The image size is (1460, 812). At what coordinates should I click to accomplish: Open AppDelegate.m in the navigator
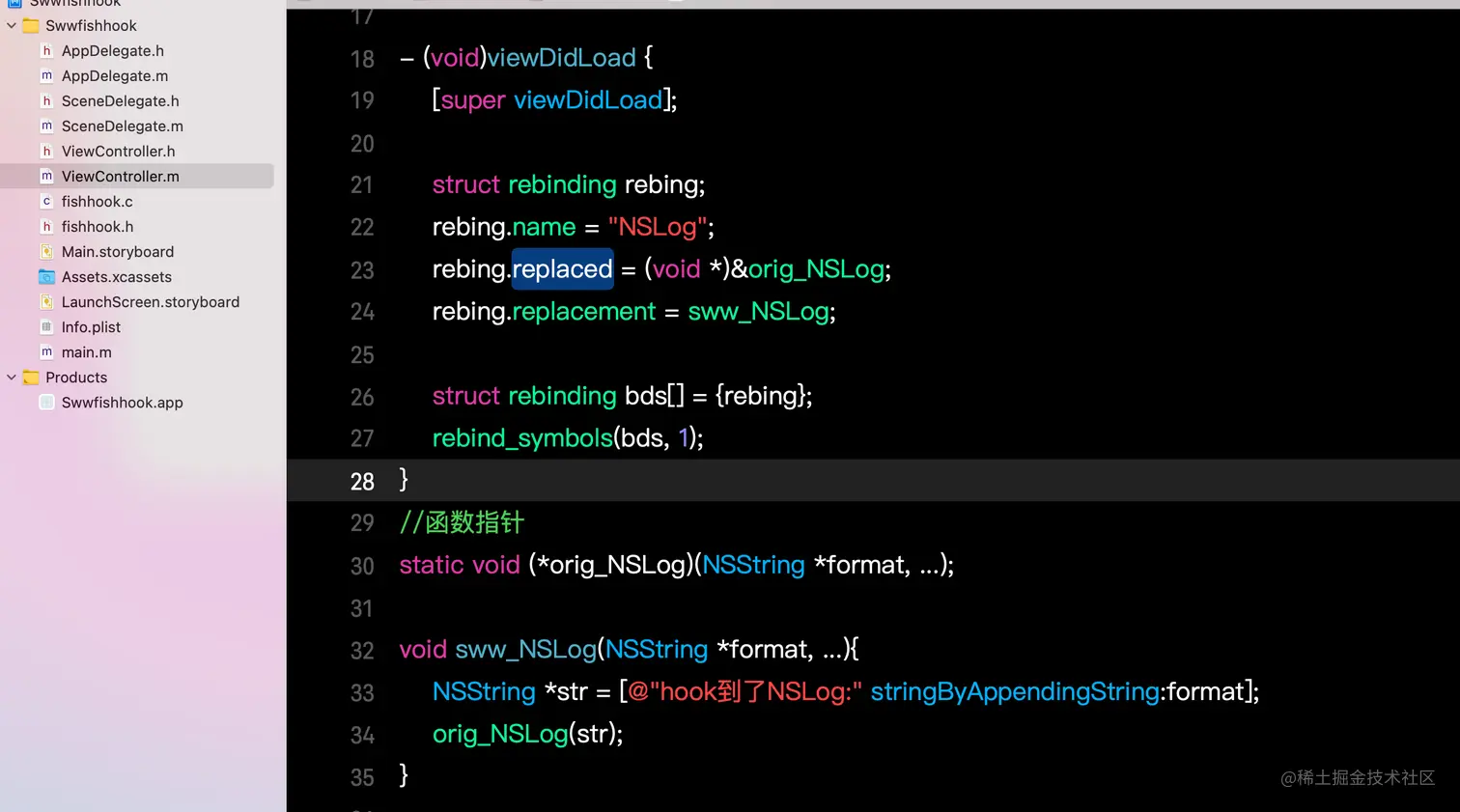click(x=115, y=75)
